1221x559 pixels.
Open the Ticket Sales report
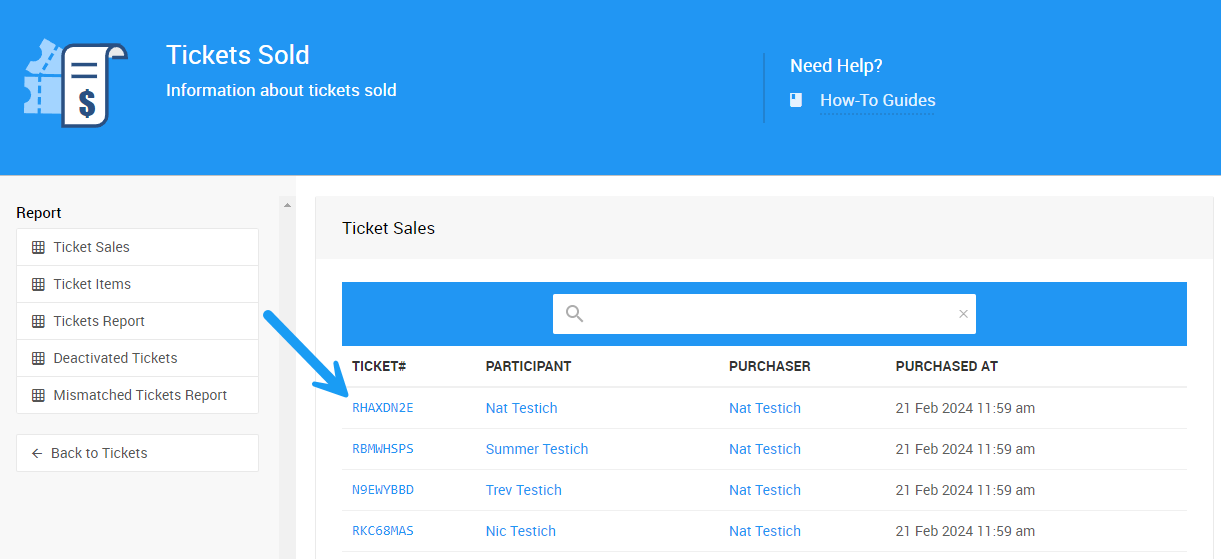[92, 247]
